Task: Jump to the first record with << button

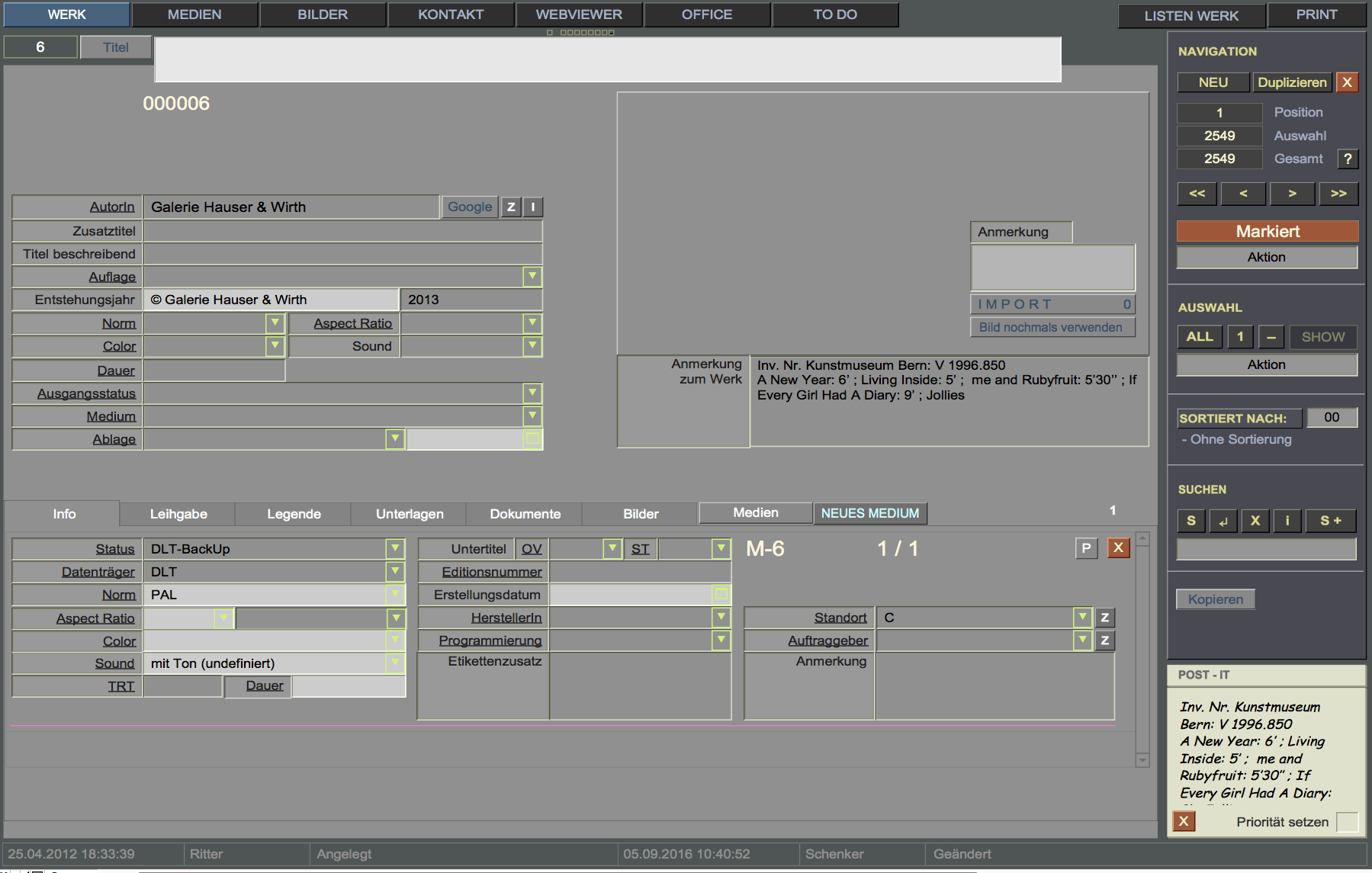Action: click(x=1197, y=194)
